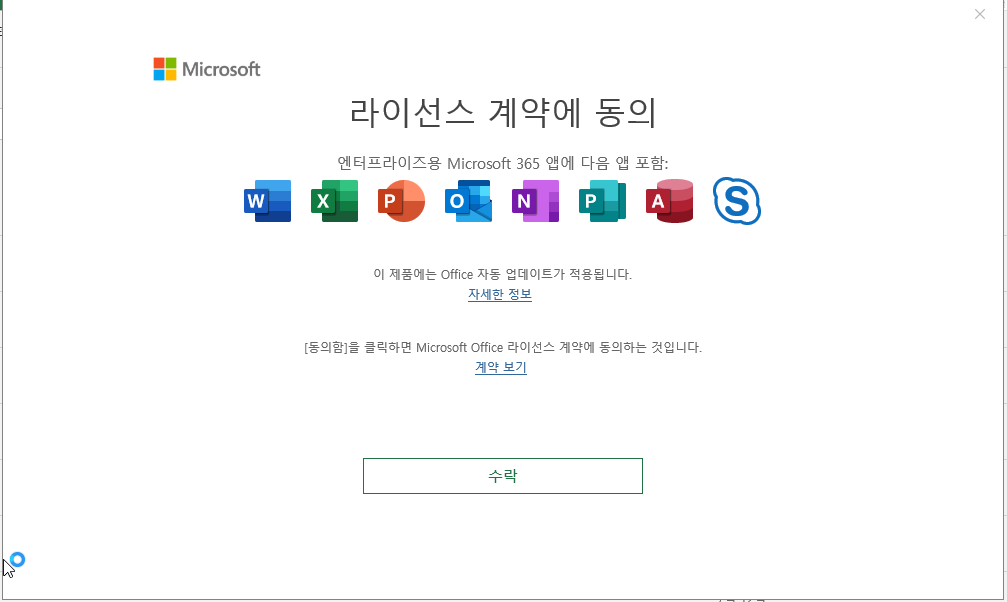Click the Word app icon

tap(268, 201)
